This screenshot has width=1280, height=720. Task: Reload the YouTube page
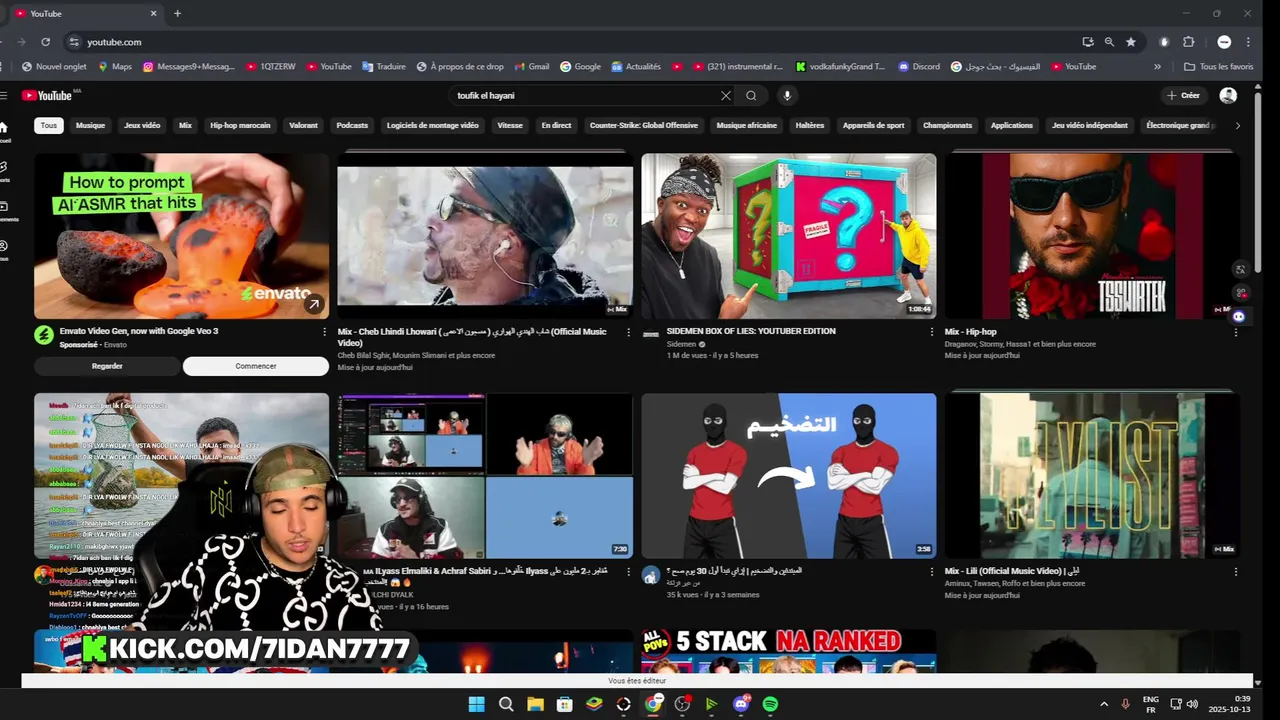click(45, 42)
